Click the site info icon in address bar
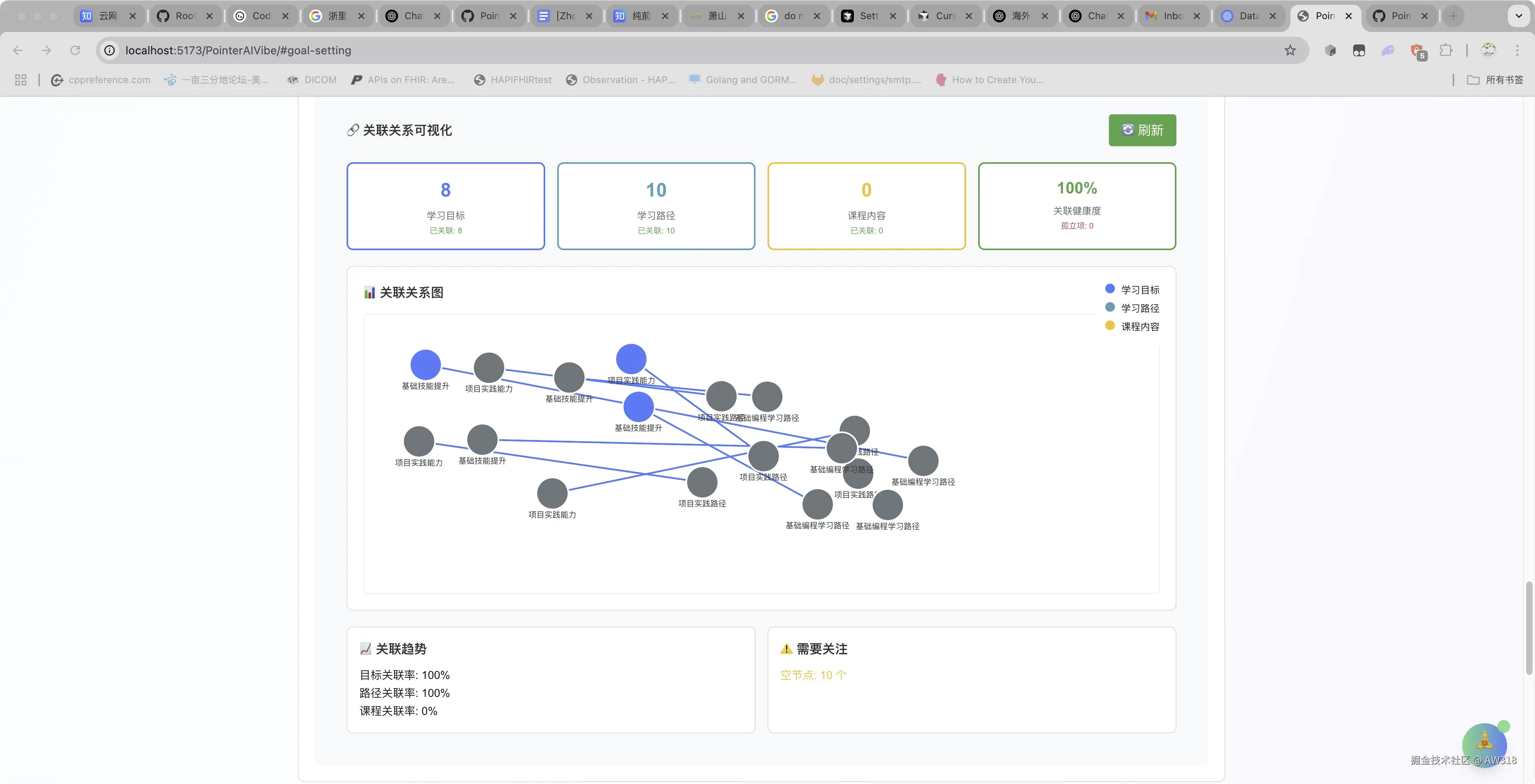Image resolution: width=1535 pixels, height=784 pixels. coord(110,51)
